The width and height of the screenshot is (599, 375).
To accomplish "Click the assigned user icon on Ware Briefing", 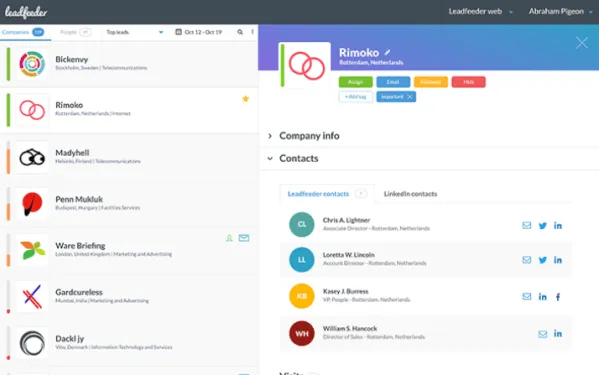I will click(x=229, y=238).
